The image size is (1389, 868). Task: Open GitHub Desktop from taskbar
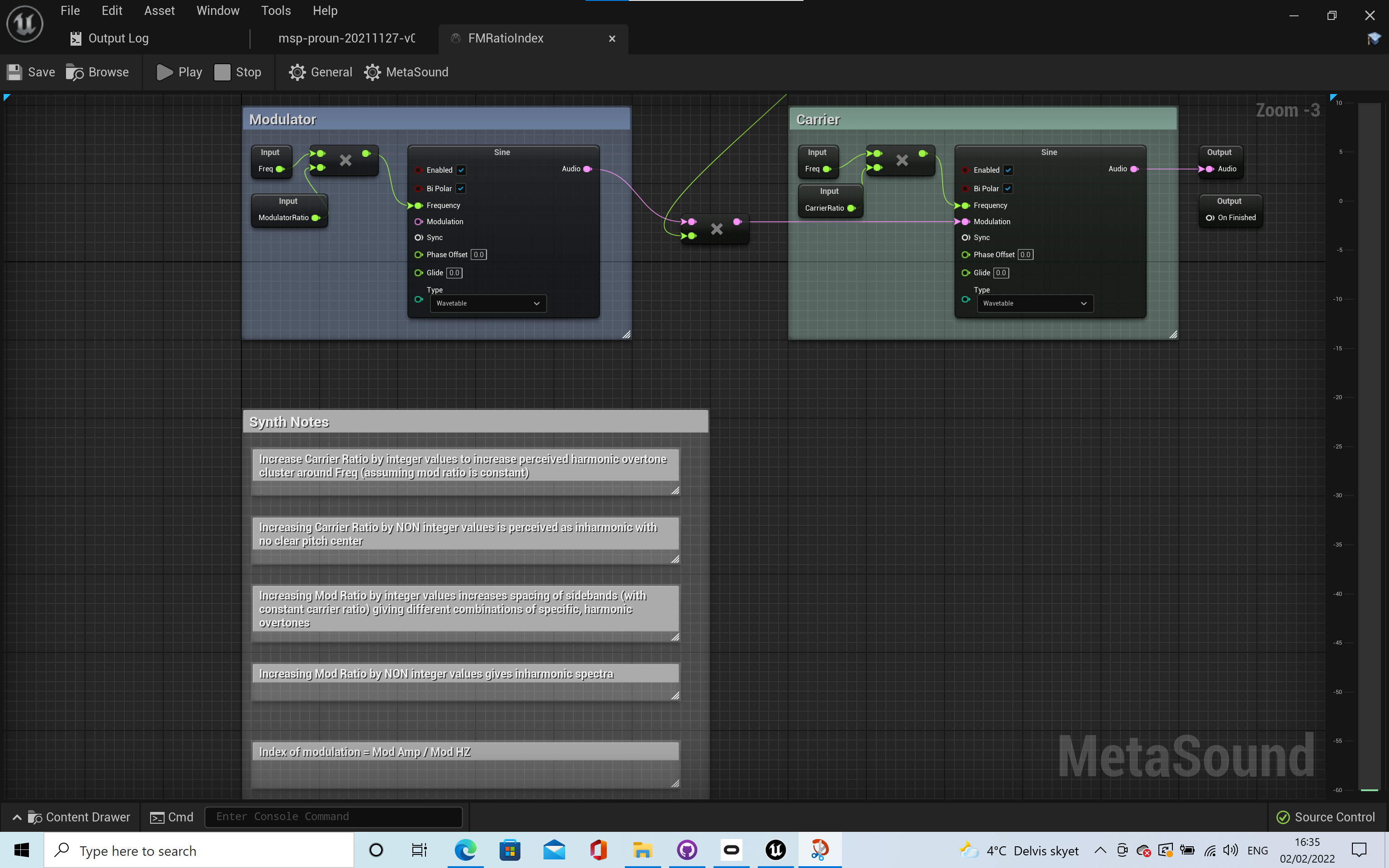pos(686,850)
